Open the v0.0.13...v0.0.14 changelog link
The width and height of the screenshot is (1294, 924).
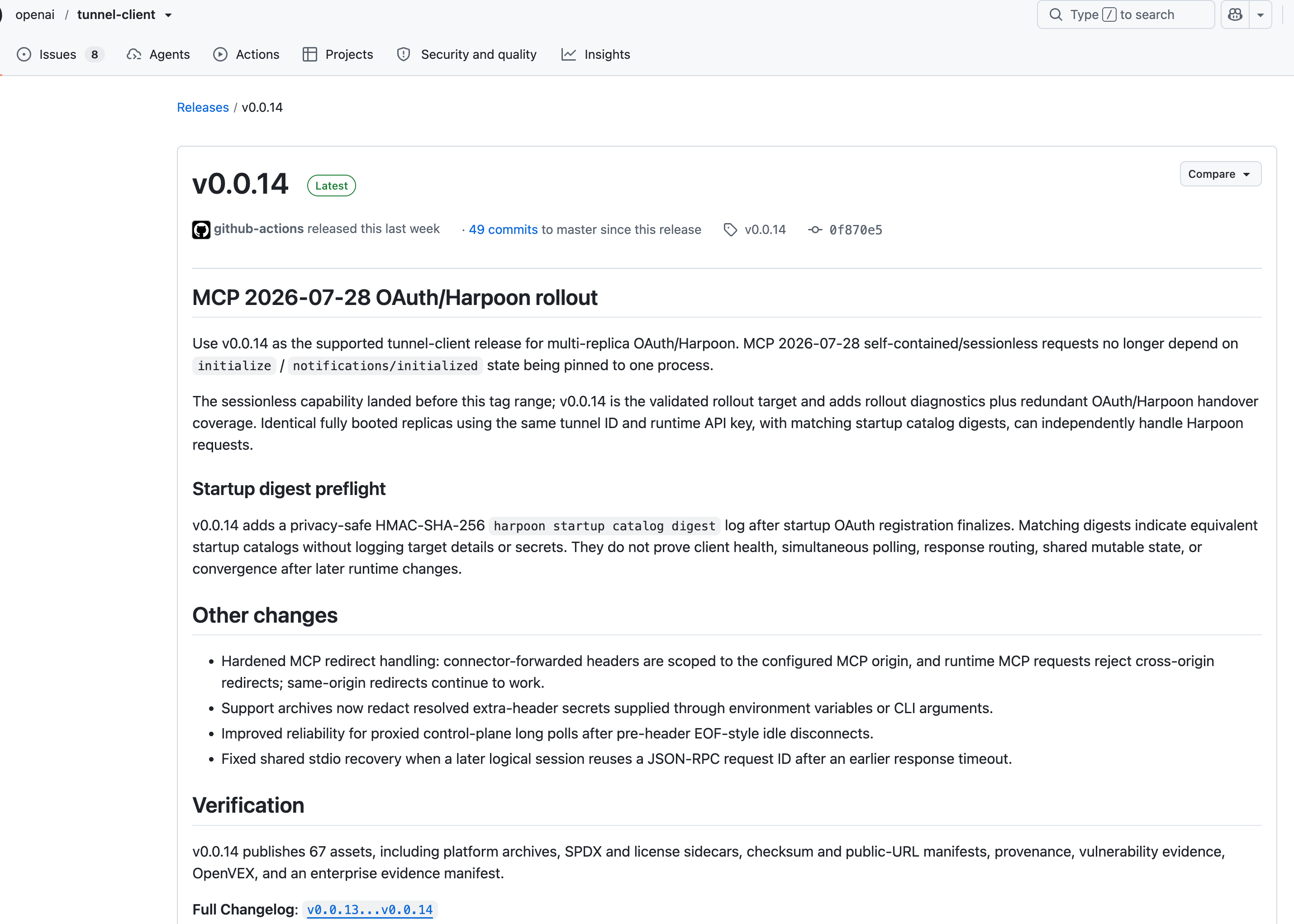pyautogui.click(x=370, y=910)
